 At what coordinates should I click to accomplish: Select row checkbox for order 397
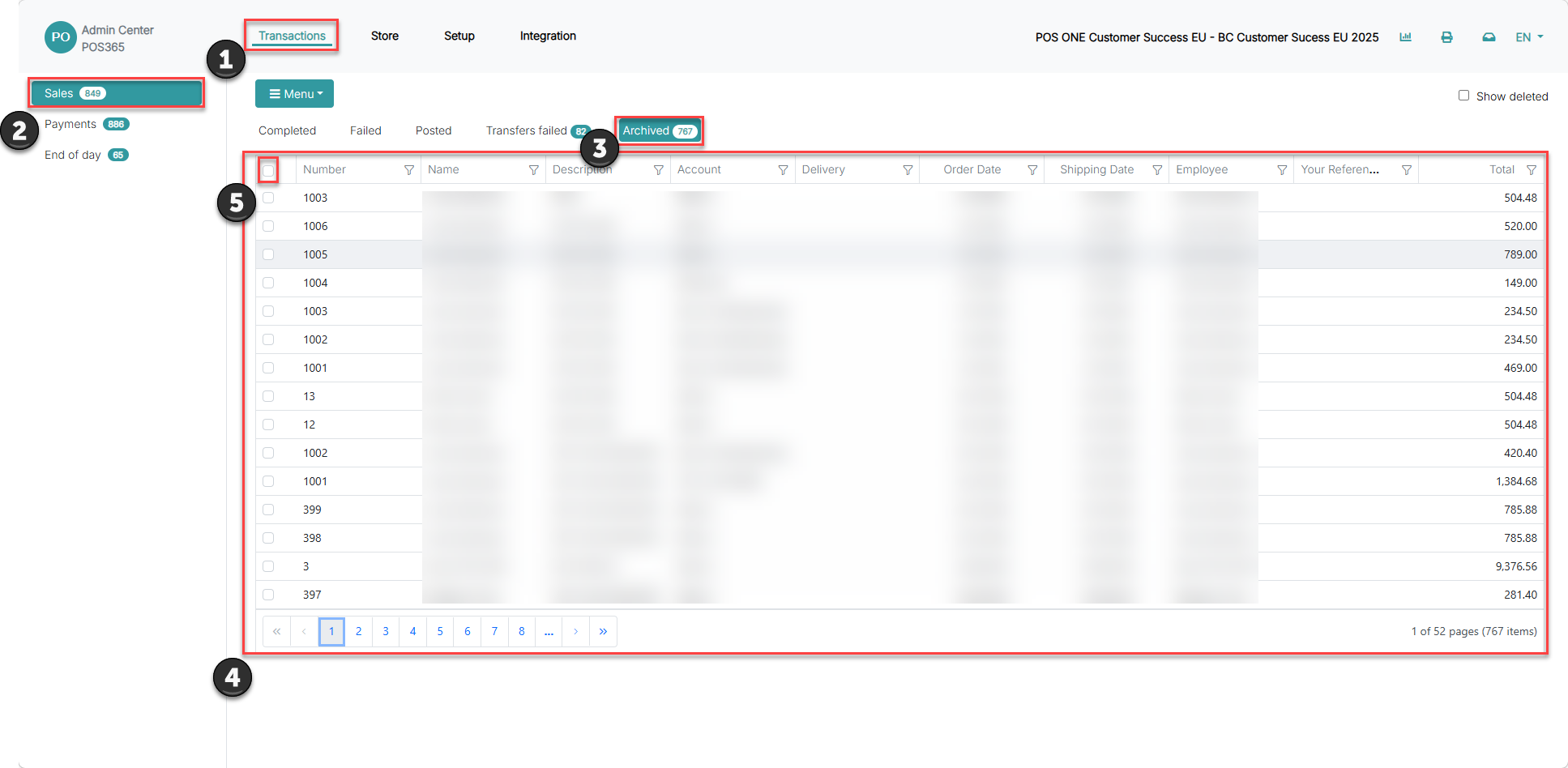[x=268, y=595]
